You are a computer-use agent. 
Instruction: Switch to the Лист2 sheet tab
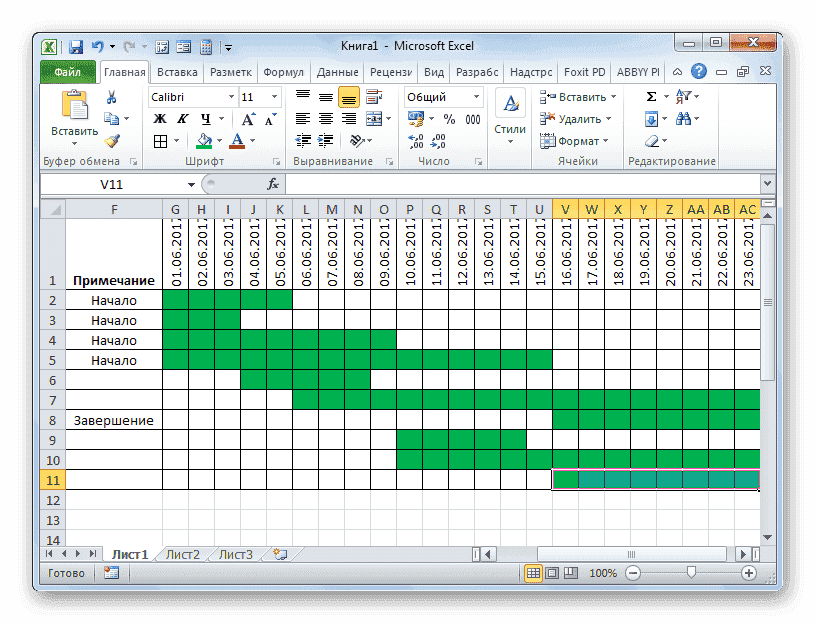183,553
